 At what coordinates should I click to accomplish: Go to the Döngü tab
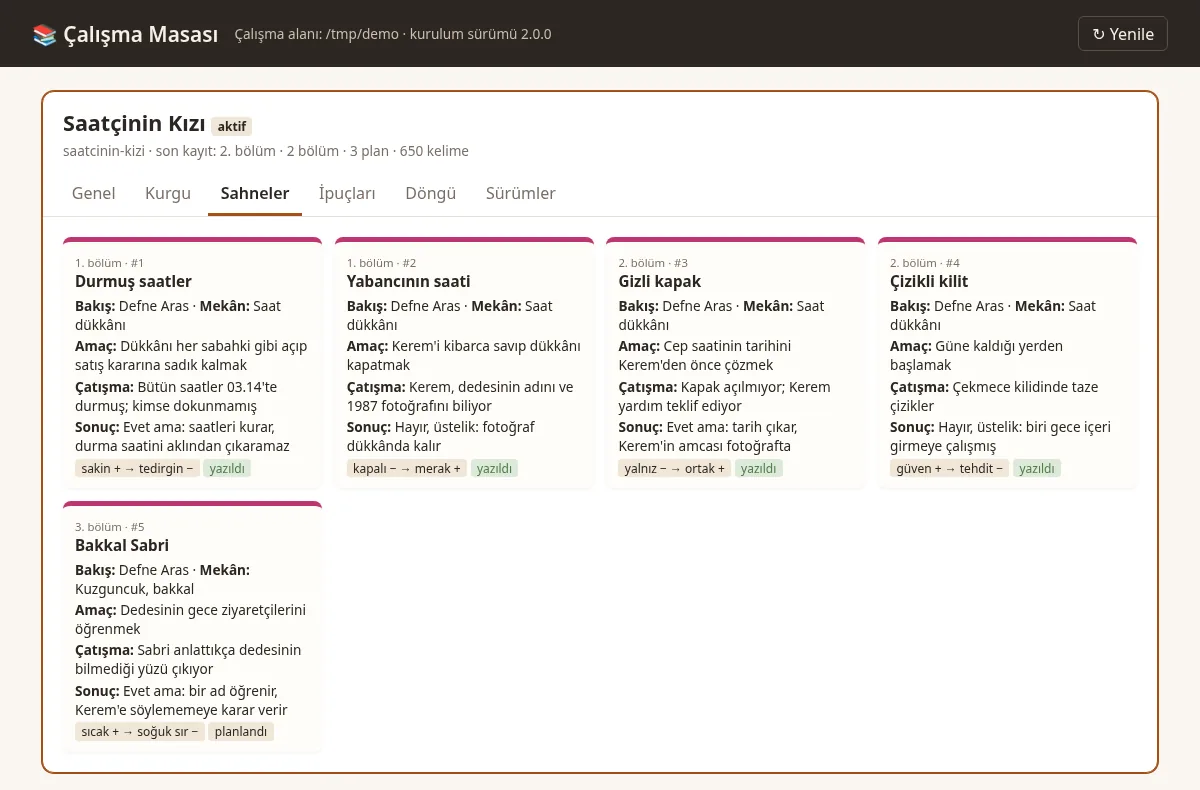coord(431,193)
